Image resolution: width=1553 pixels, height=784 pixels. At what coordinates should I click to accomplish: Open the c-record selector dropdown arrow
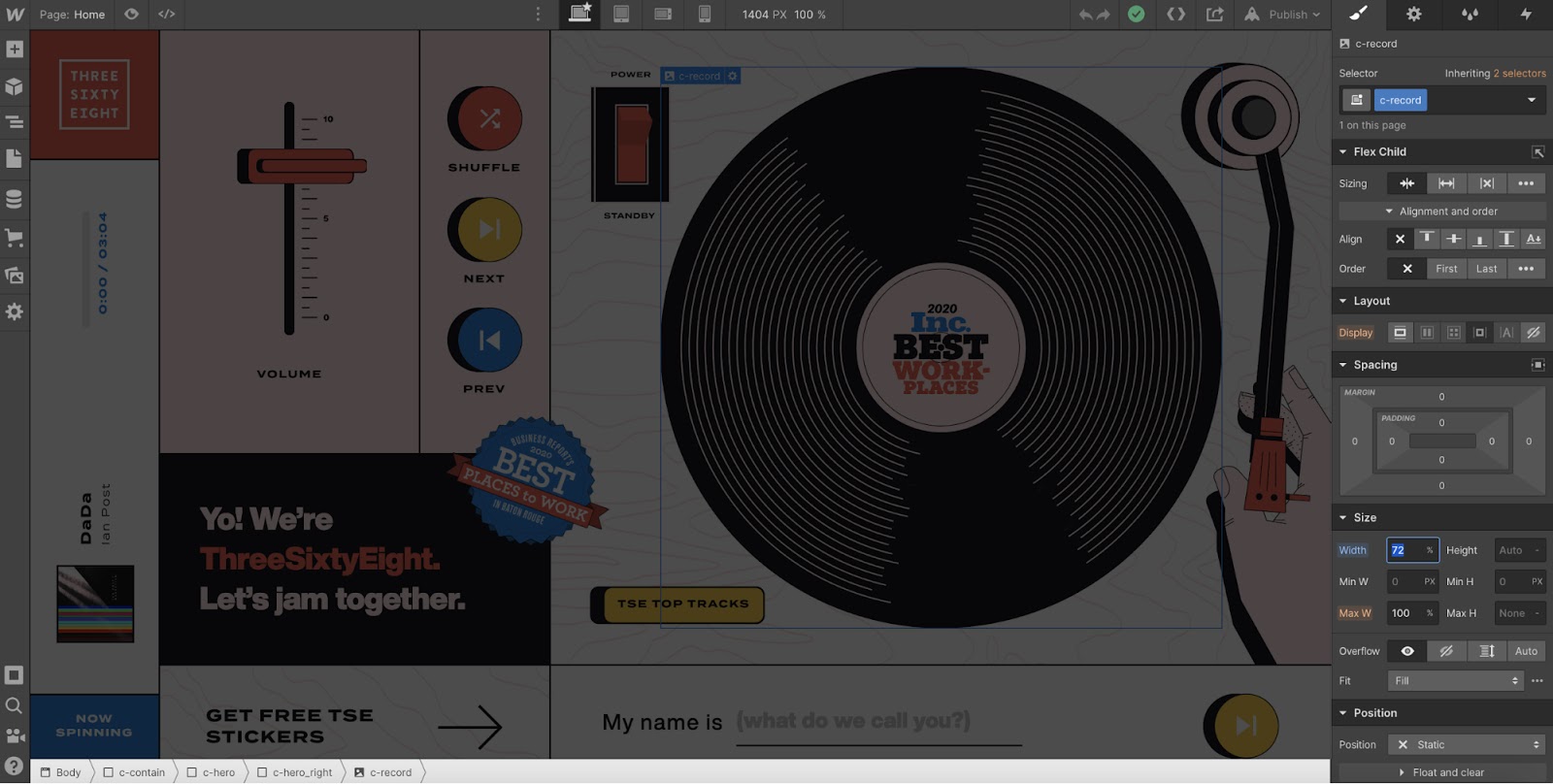point(1532,100)
